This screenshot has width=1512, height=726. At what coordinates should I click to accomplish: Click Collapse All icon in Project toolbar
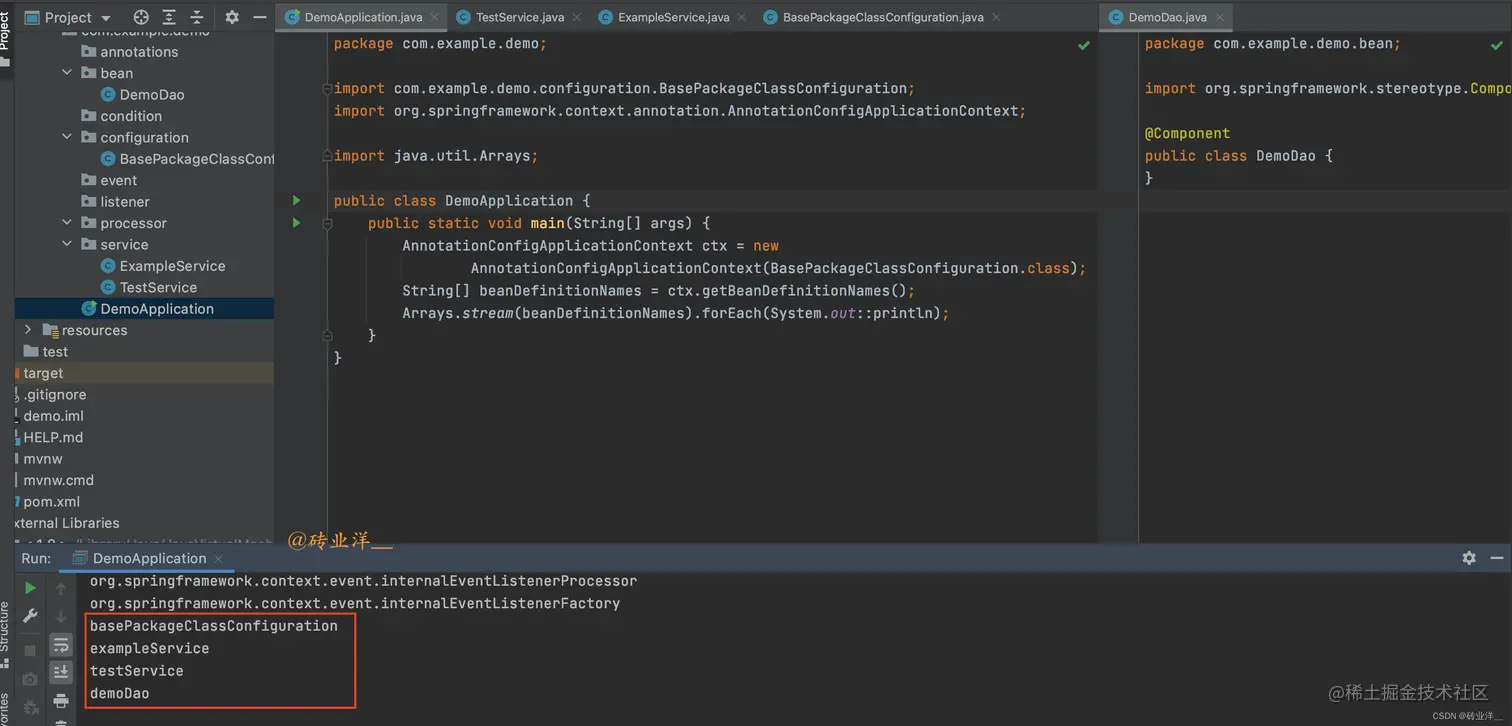coord(197,17)
